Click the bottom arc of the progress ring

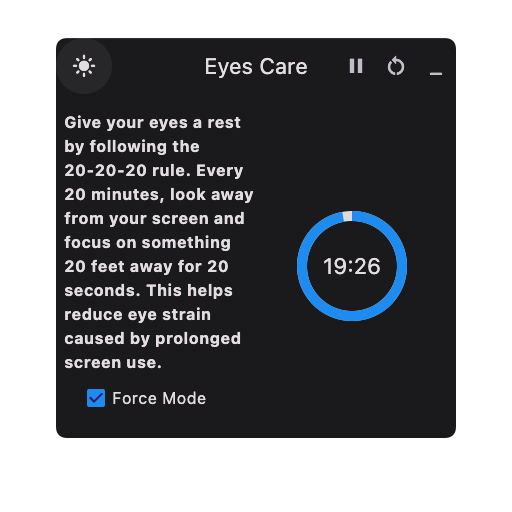pos(352,316)
